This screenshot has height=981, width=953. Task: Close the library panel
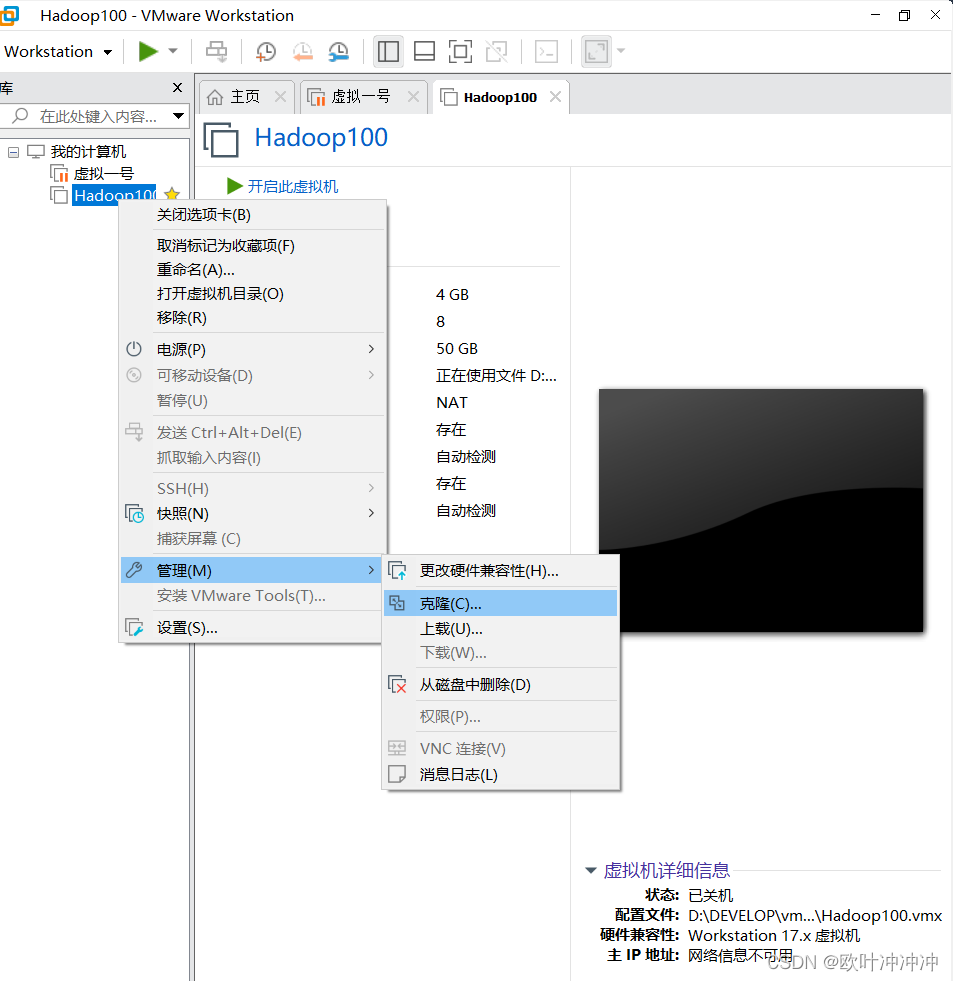click(x=178, y=88)
